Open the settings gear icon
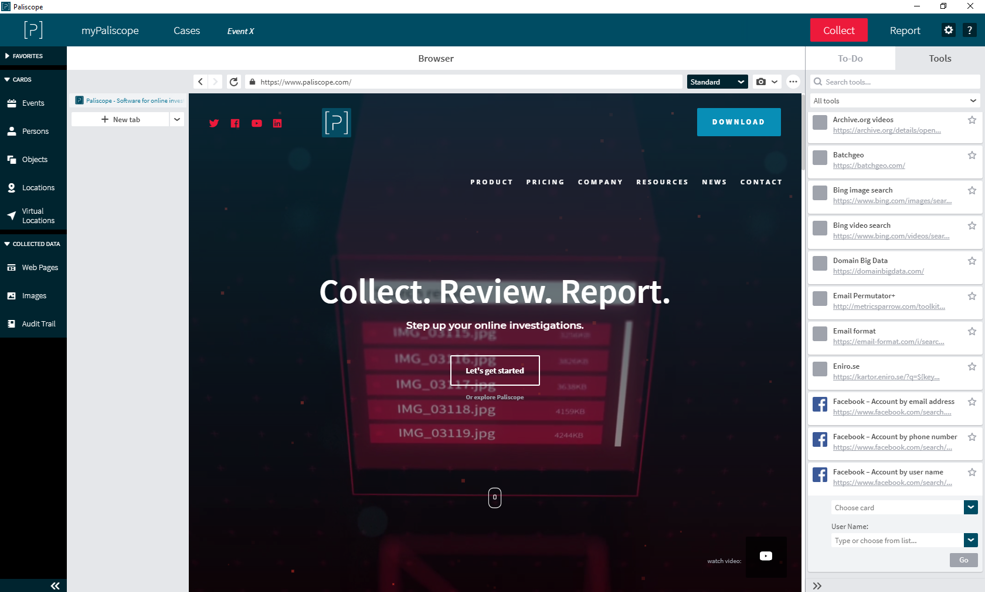 pyautogui.click(x=948, y=31)
